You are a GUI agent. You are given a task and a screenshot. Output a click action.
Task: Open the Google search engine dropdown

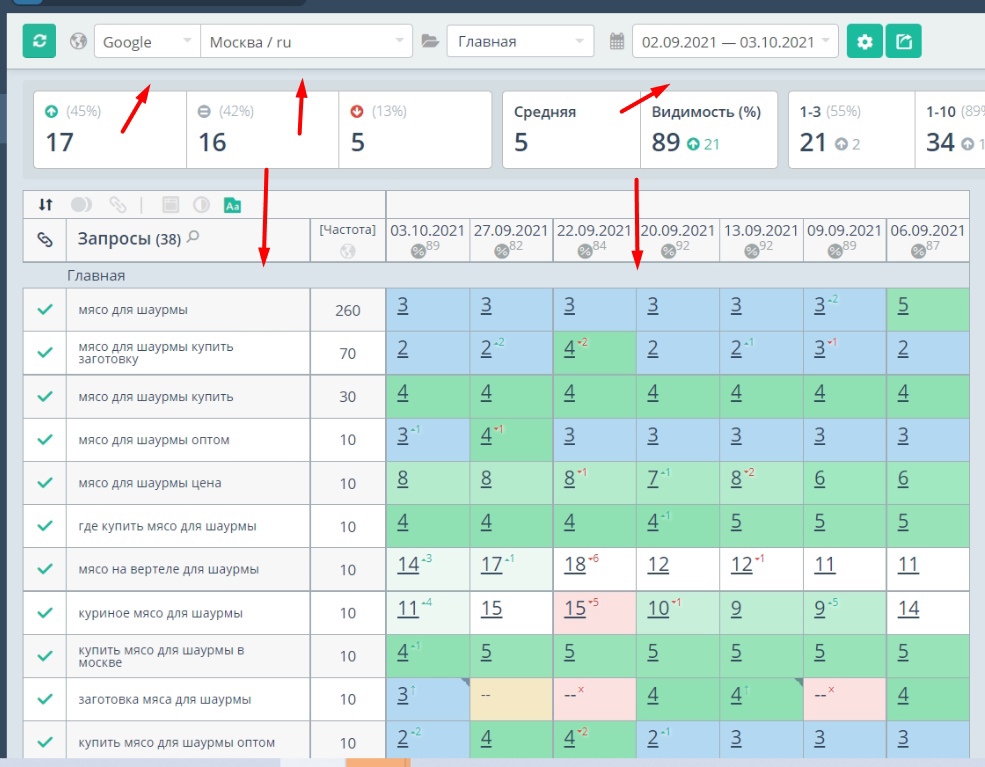click(147, 41)
